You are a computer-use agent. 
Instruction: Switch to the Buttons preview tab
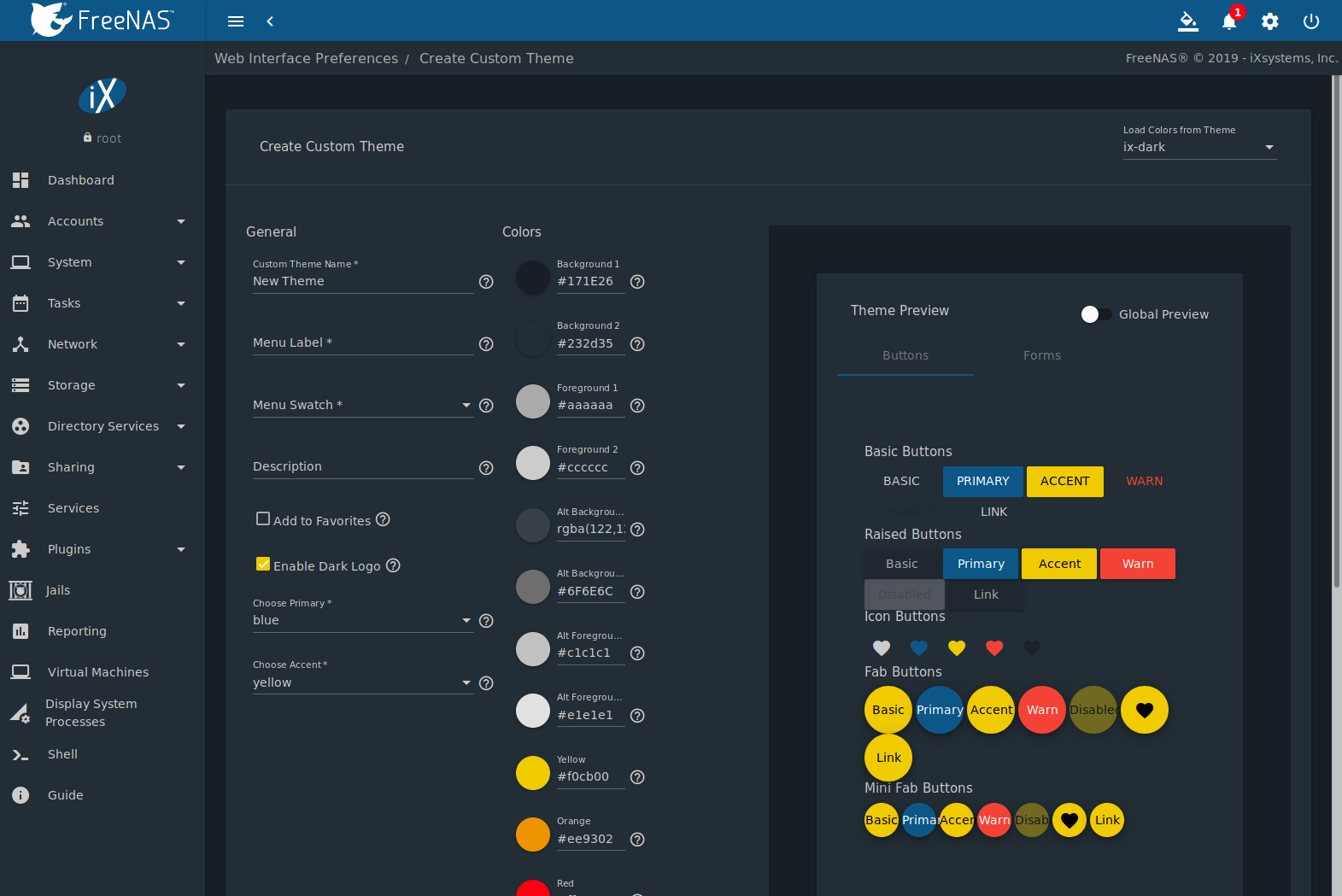pyautogui.click(x=905, y=355)
